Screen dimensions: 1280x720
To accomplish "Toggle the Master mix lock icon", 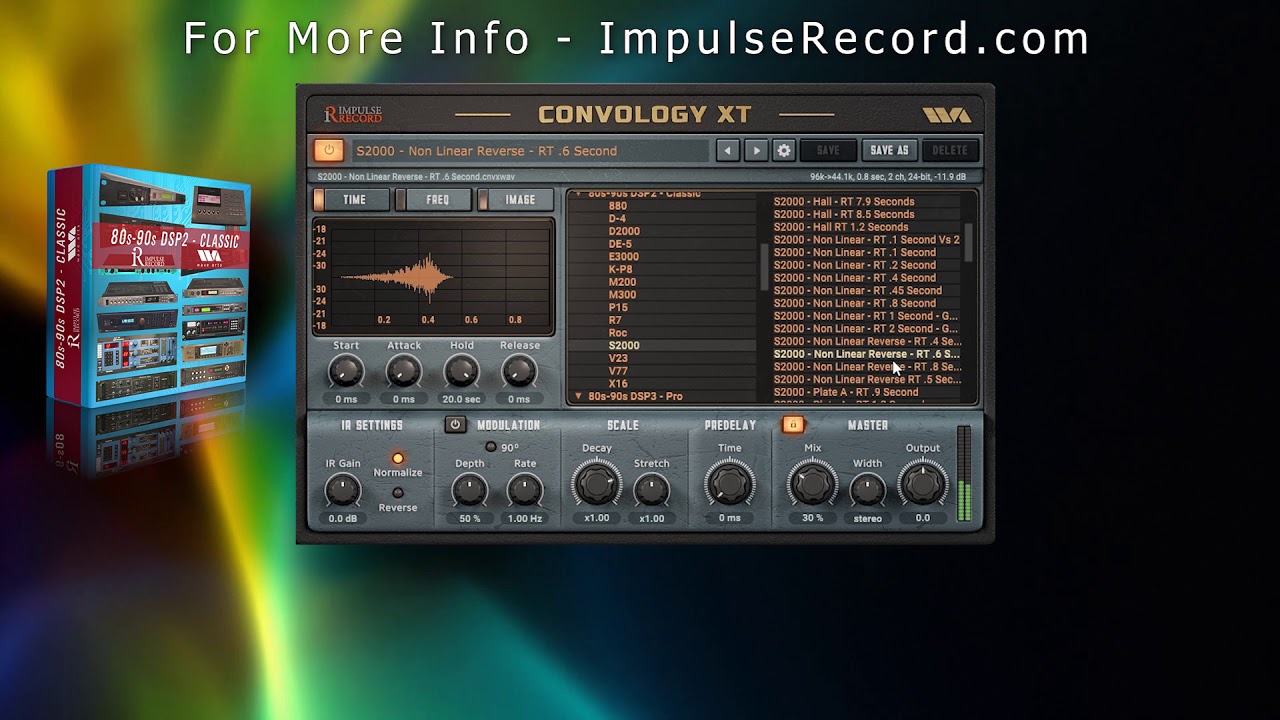I will [x=793, y=424].
